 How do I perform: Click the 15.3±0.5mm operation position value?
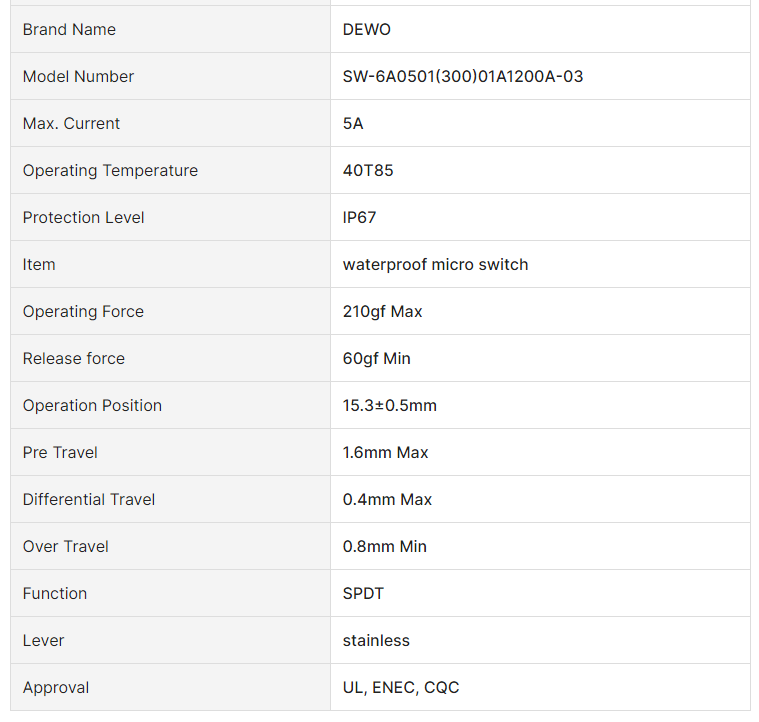[x=389, y=406]
